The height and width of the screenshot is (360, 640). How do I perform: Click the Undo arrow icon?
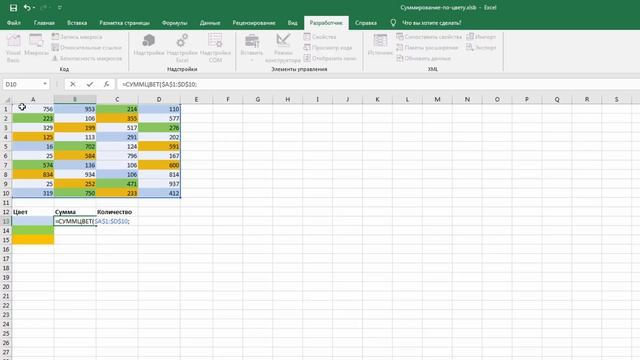pyautogui.click(x=27, y=8)
